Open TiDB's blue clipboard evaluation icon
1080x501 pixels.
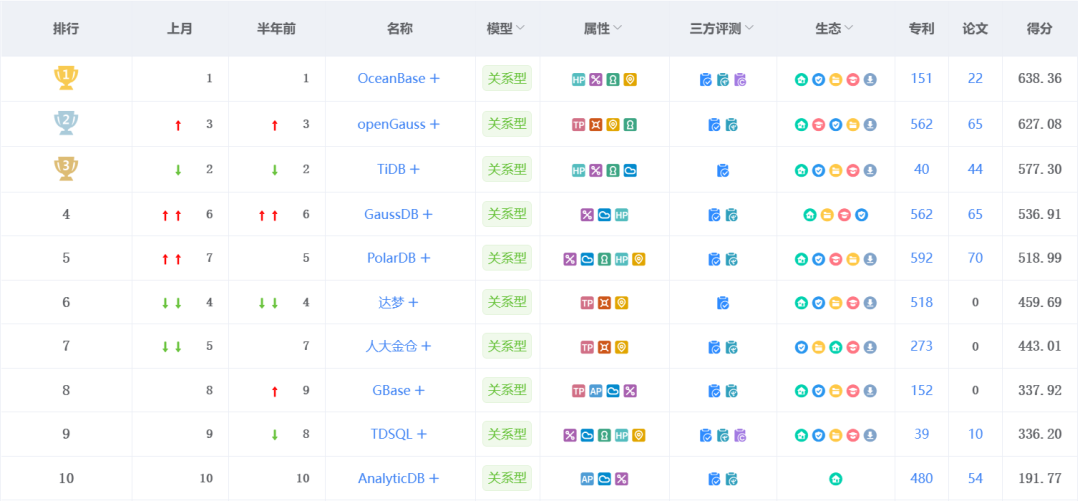coord(723,170)
